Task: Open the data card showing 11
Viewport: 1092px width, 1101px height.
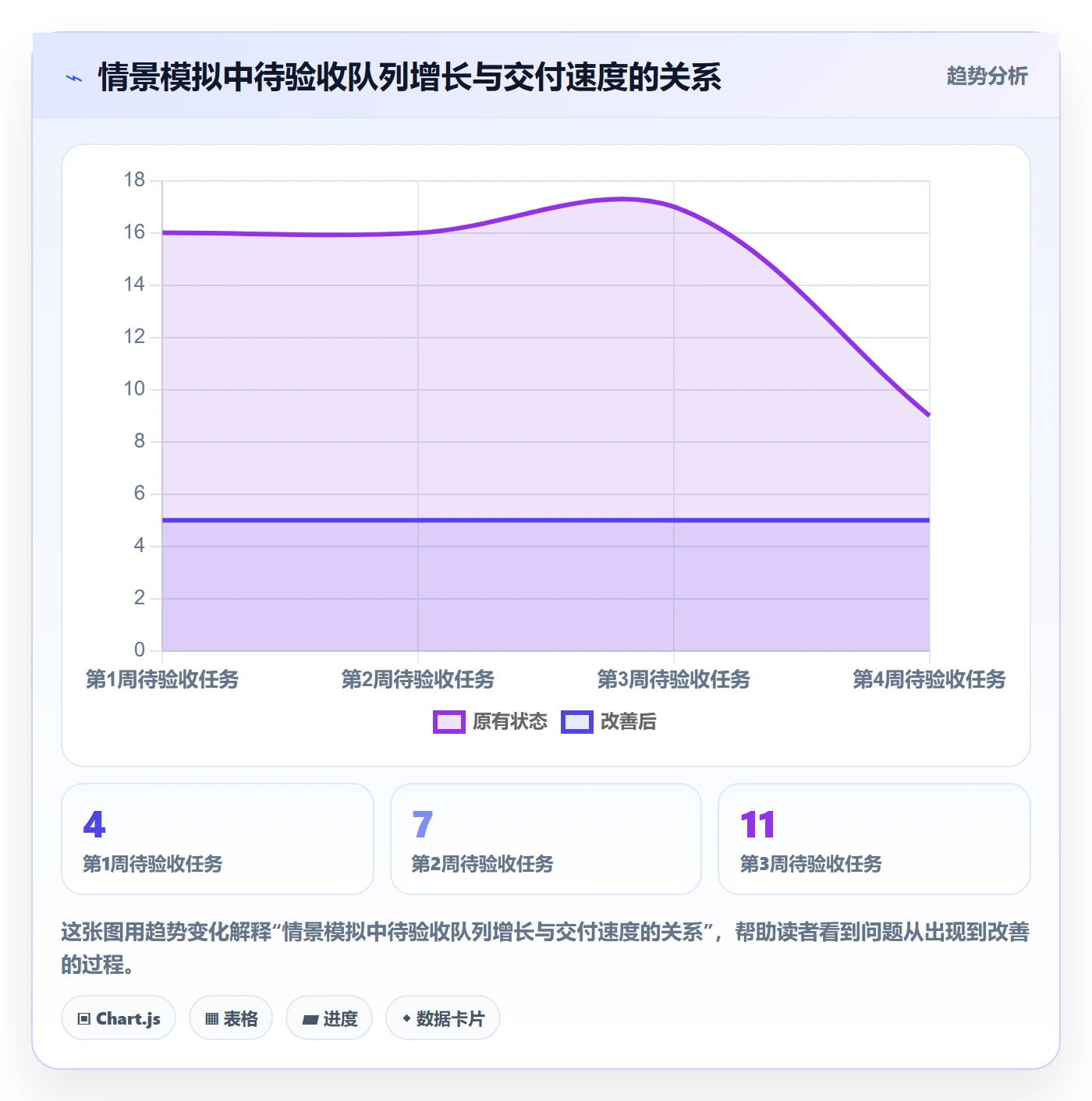Action: (x=874, y=839)
